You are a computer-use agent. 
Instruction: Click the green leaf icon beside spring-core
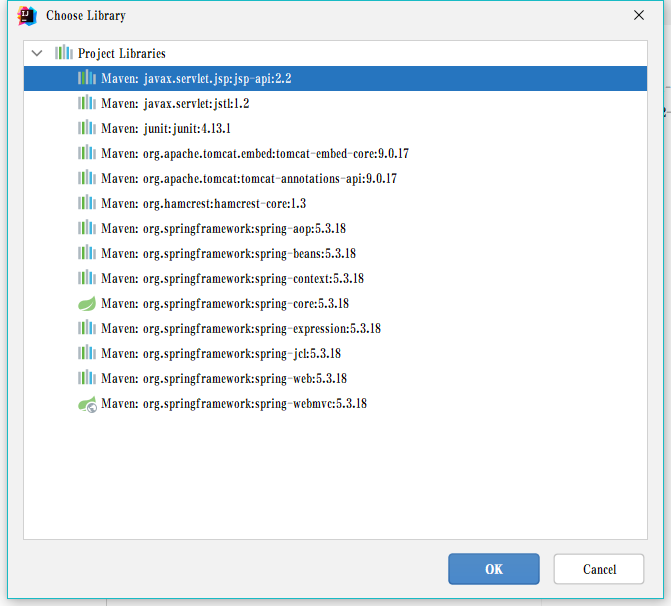[87, 303]
